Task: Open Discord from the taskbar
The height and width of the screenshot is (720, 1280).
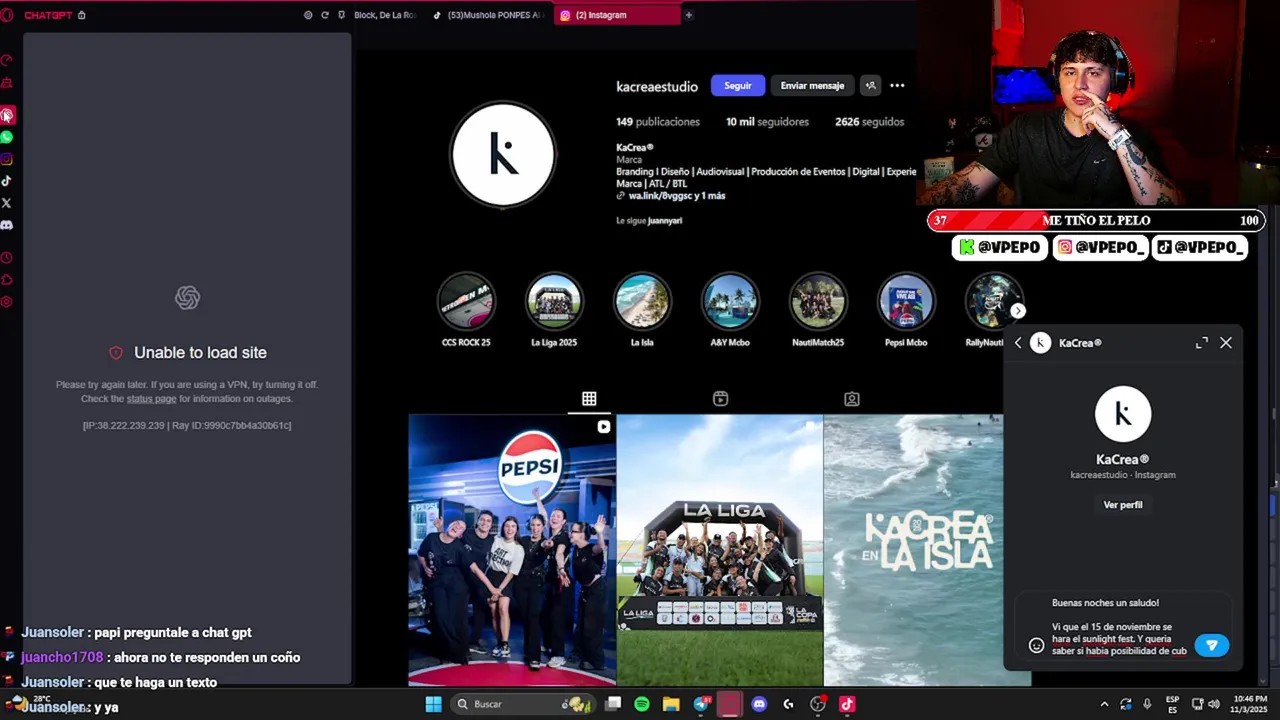Action: (759, 704)
